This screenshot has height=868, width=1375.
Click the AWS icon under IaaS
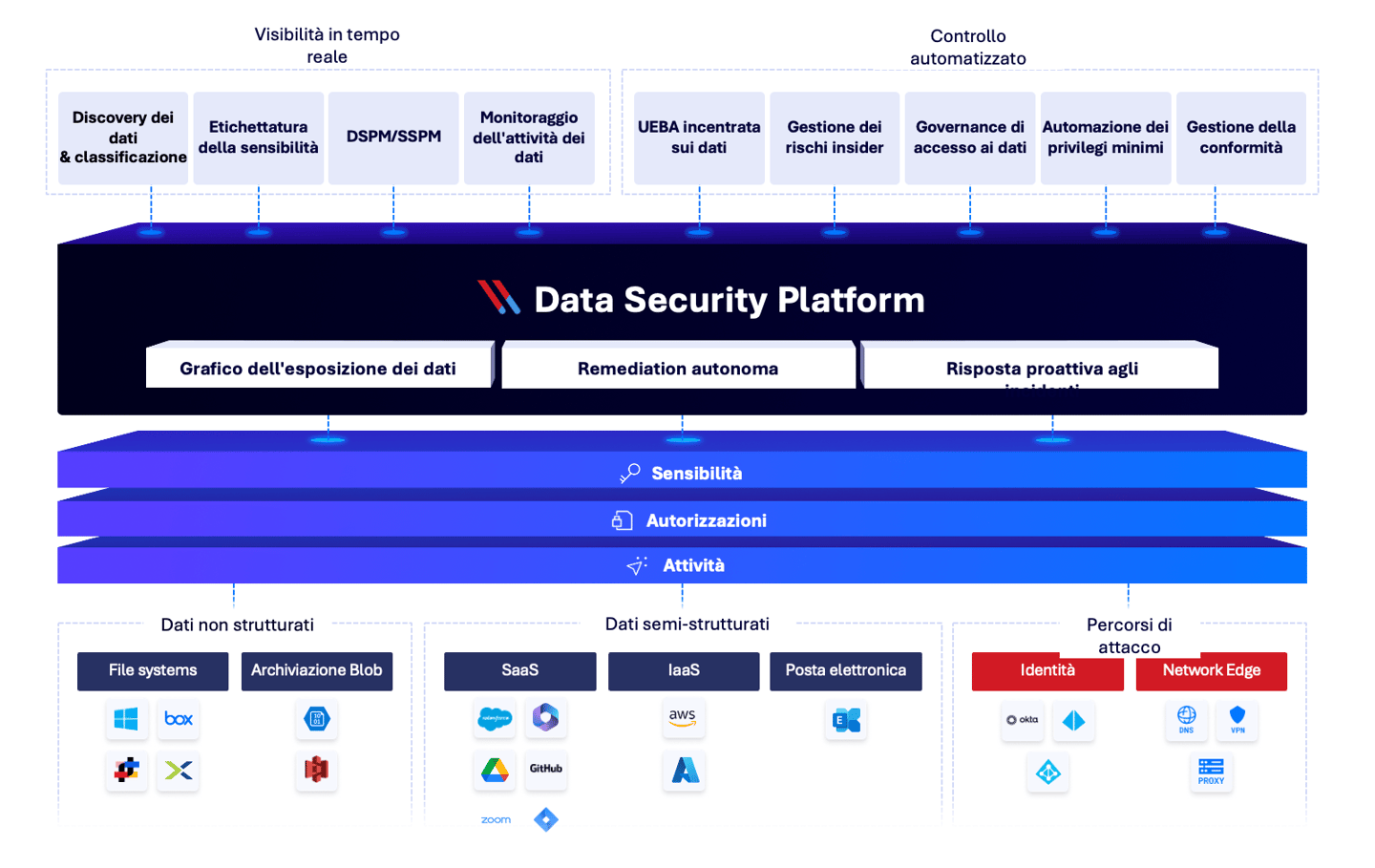point(684,720)
